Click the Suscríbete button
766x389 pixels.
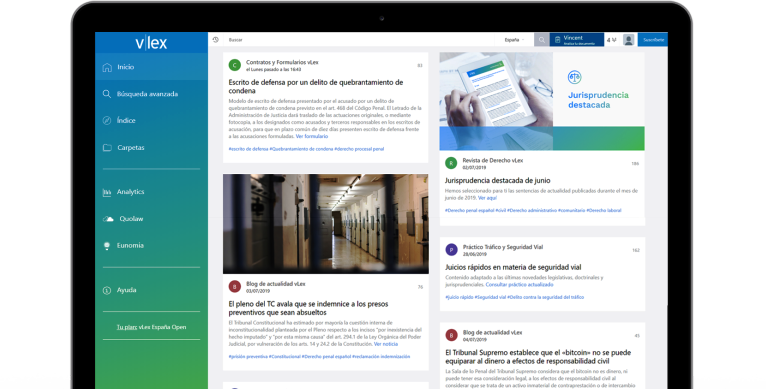(x=653, y=40)
